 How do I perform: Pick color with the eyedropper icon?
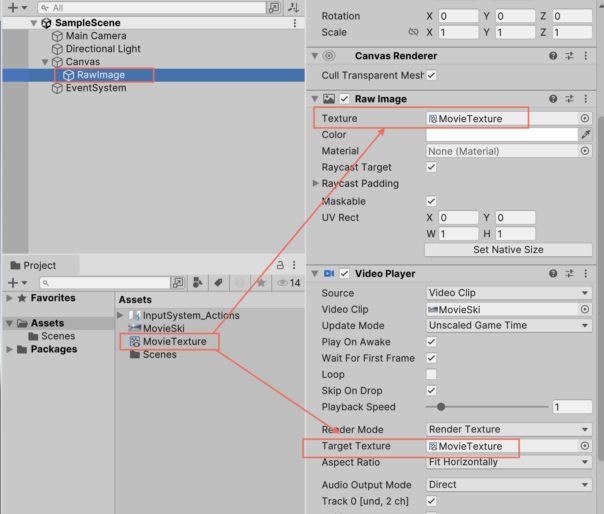point(586,134)
